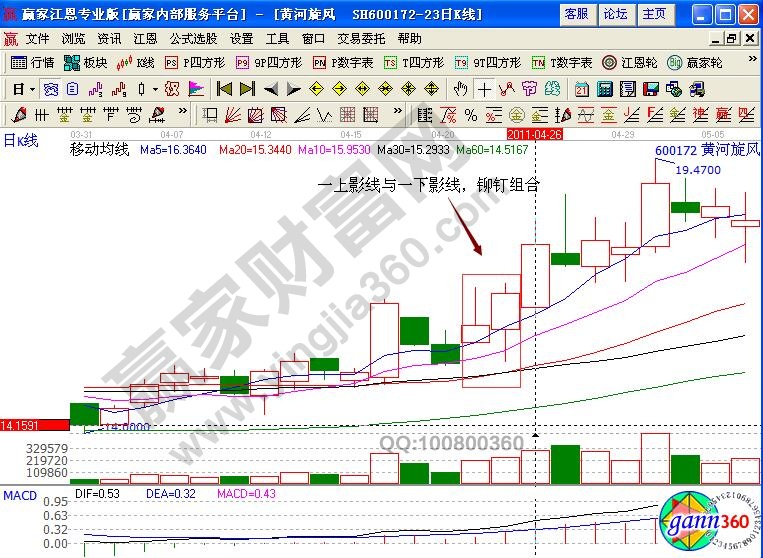The image size is (763, 558).
Task: Toggle the crosshair cursor tool
Action: tap(485, 88)
